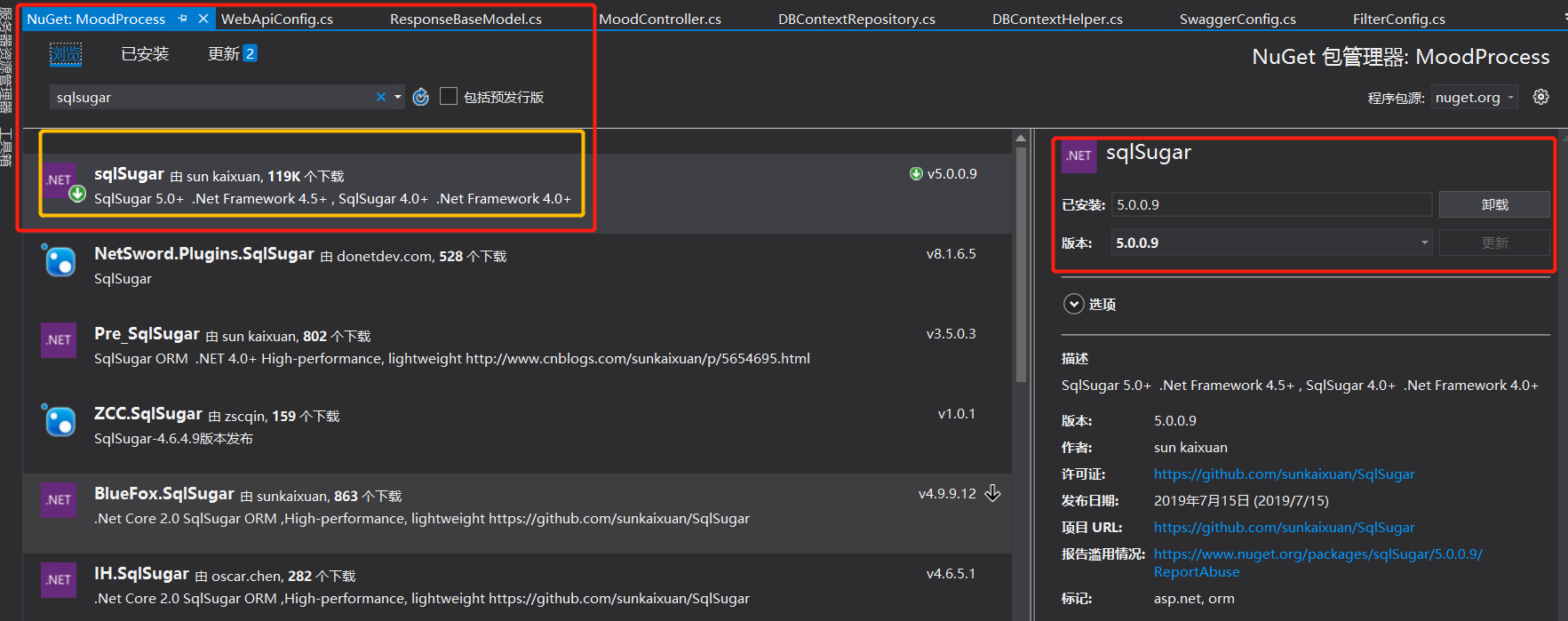Image resolution: width=1568 pixels, height=621 pixels.
Task: Refresh the package search results
Action: coord(421,97)
